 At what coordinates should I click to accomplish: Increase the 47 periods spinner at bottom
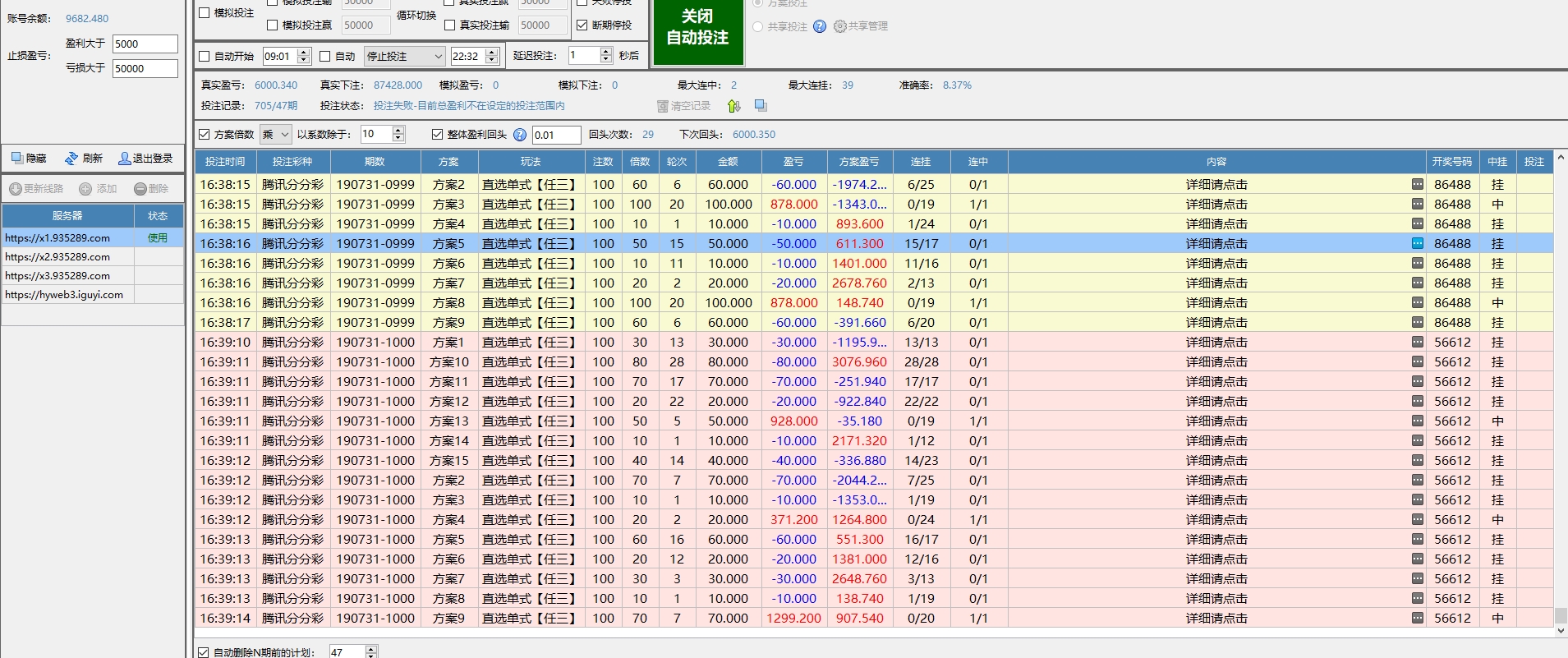coord(371,648)
